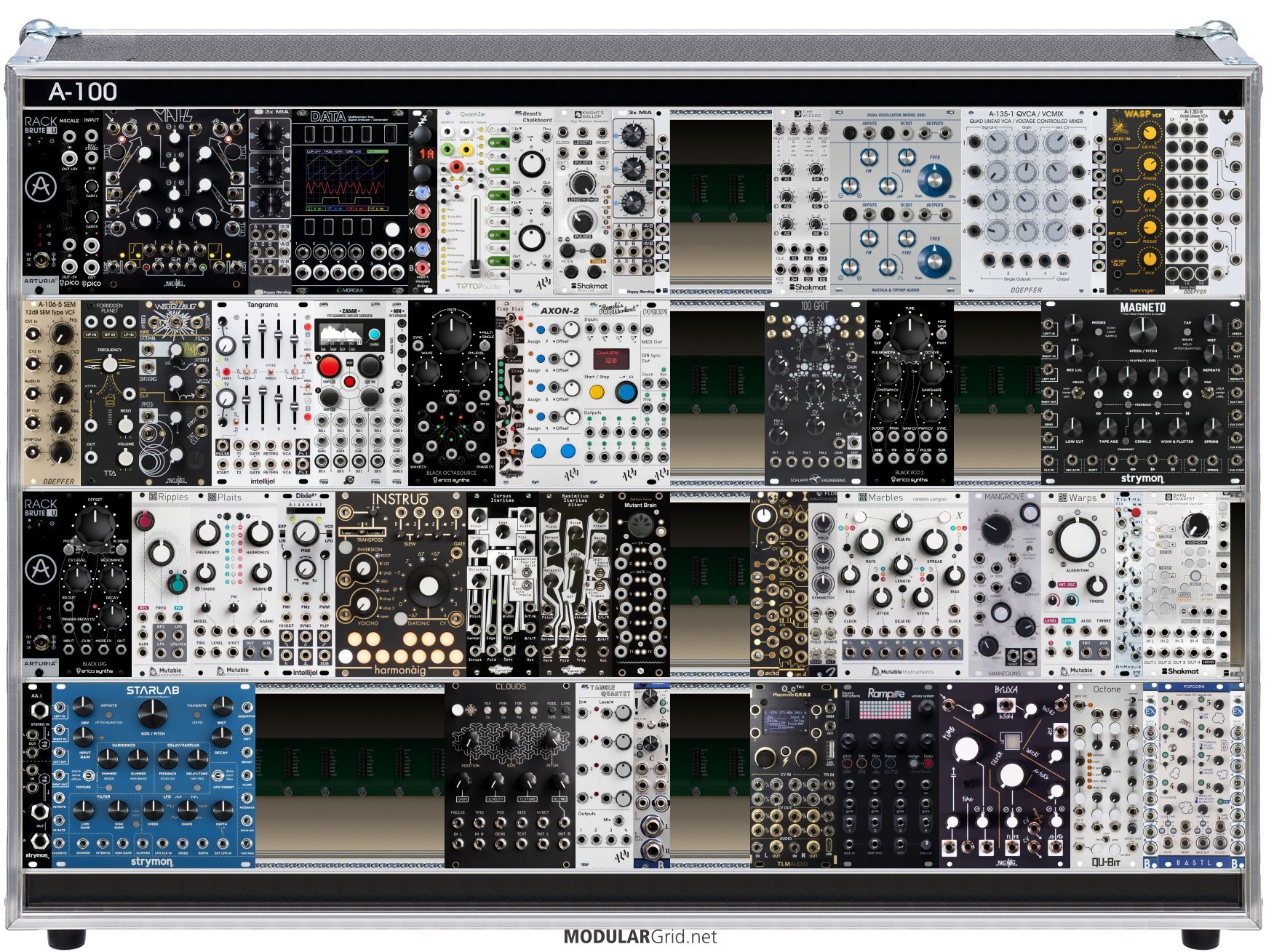The height and width of the screenshot is (952, 1282).
Task: Click the RATE knob on Black Octasource
Action: click(x=451, y=335)
